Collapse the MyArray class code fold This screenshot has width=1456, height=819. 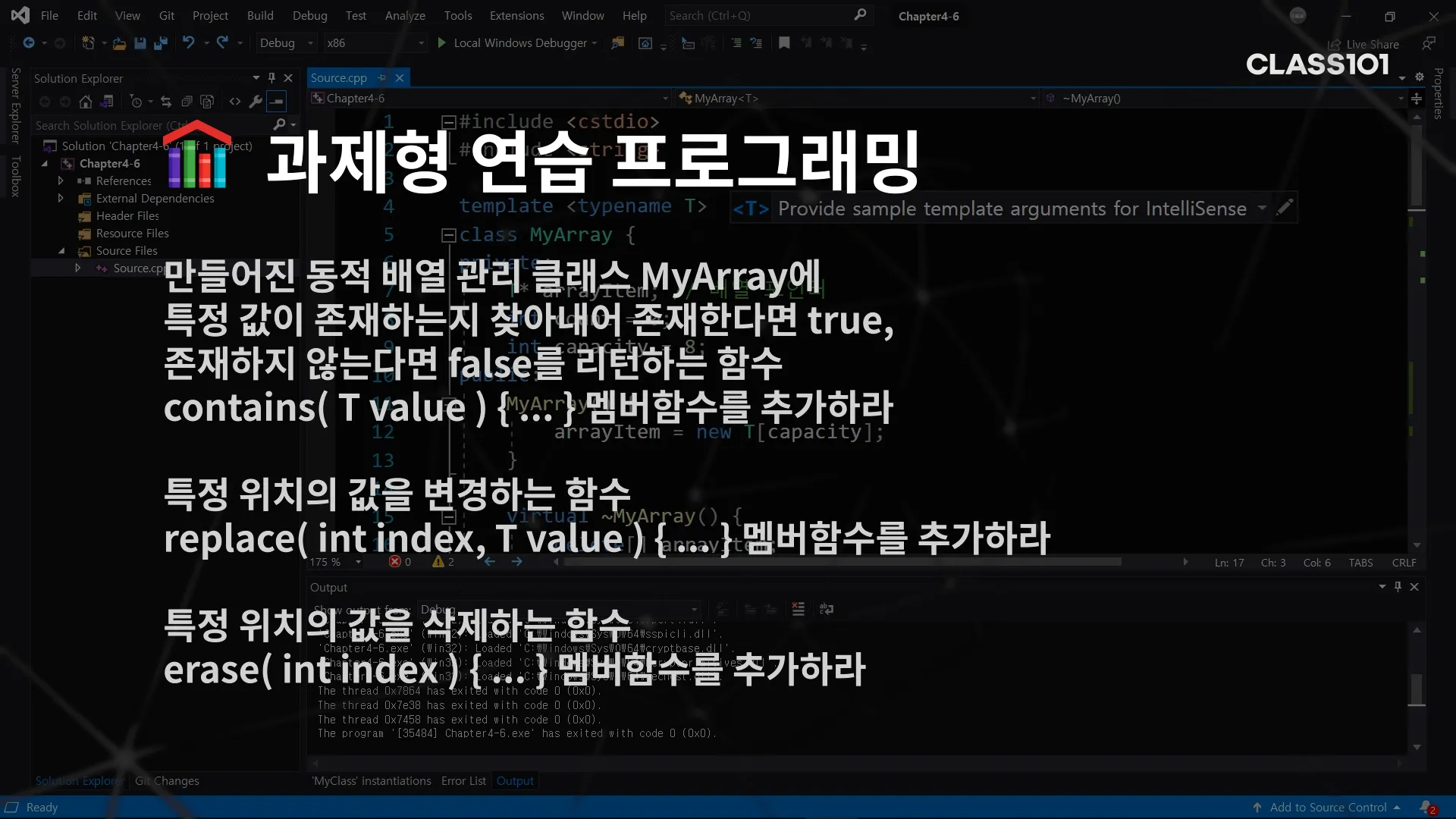tap(448, 235)
